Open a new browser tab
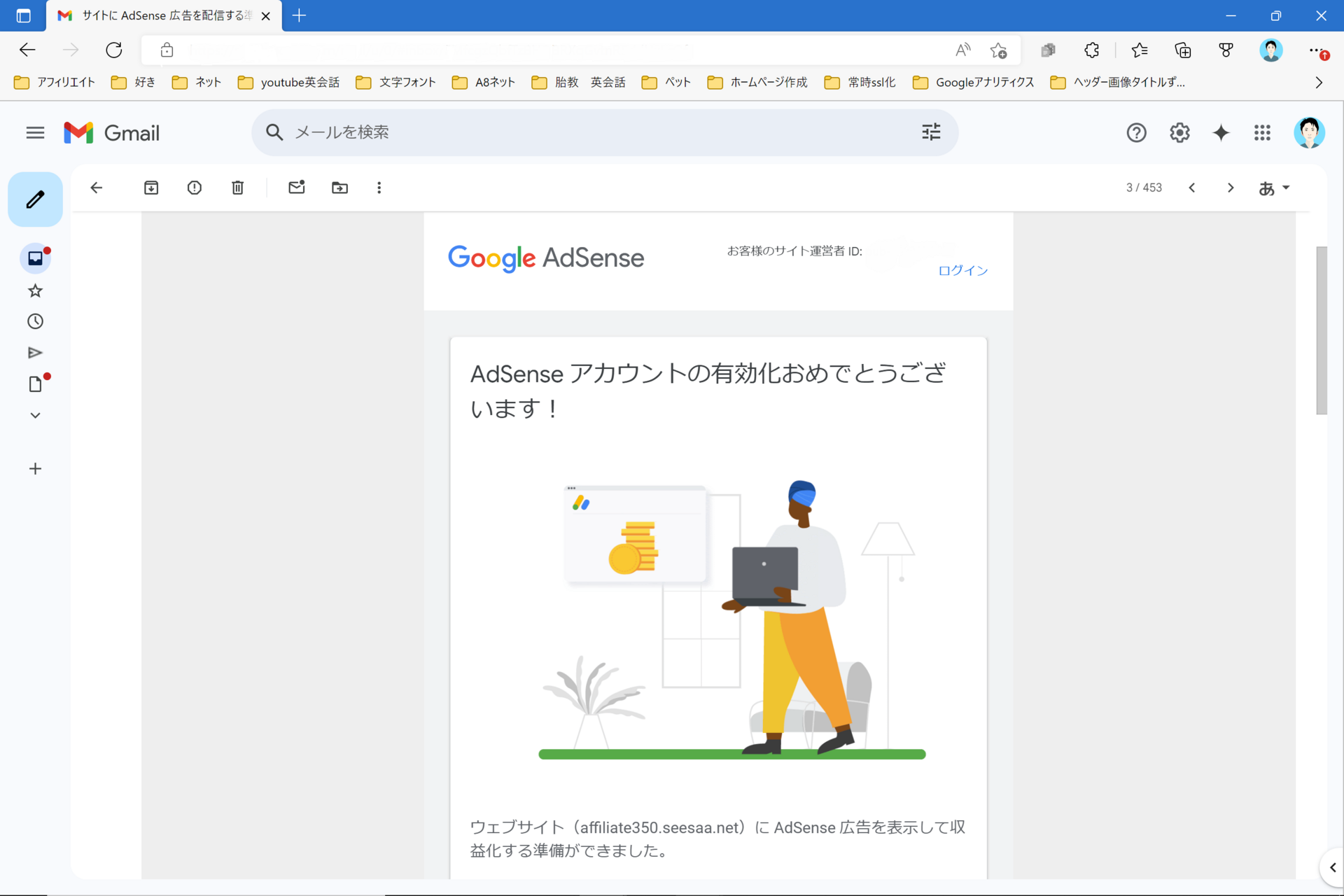This screenshot has height=896, width=1344. [x=299, y=15]
